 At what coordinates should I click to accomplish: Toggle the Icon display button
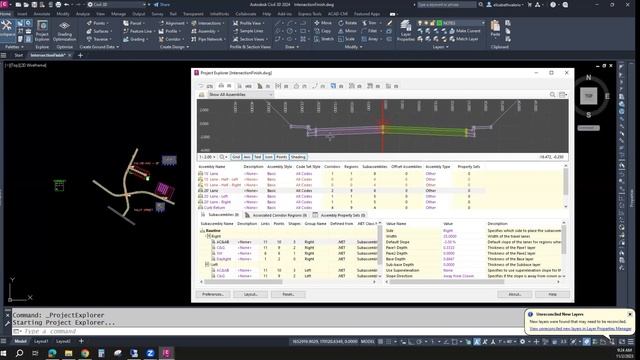[269, 157]
